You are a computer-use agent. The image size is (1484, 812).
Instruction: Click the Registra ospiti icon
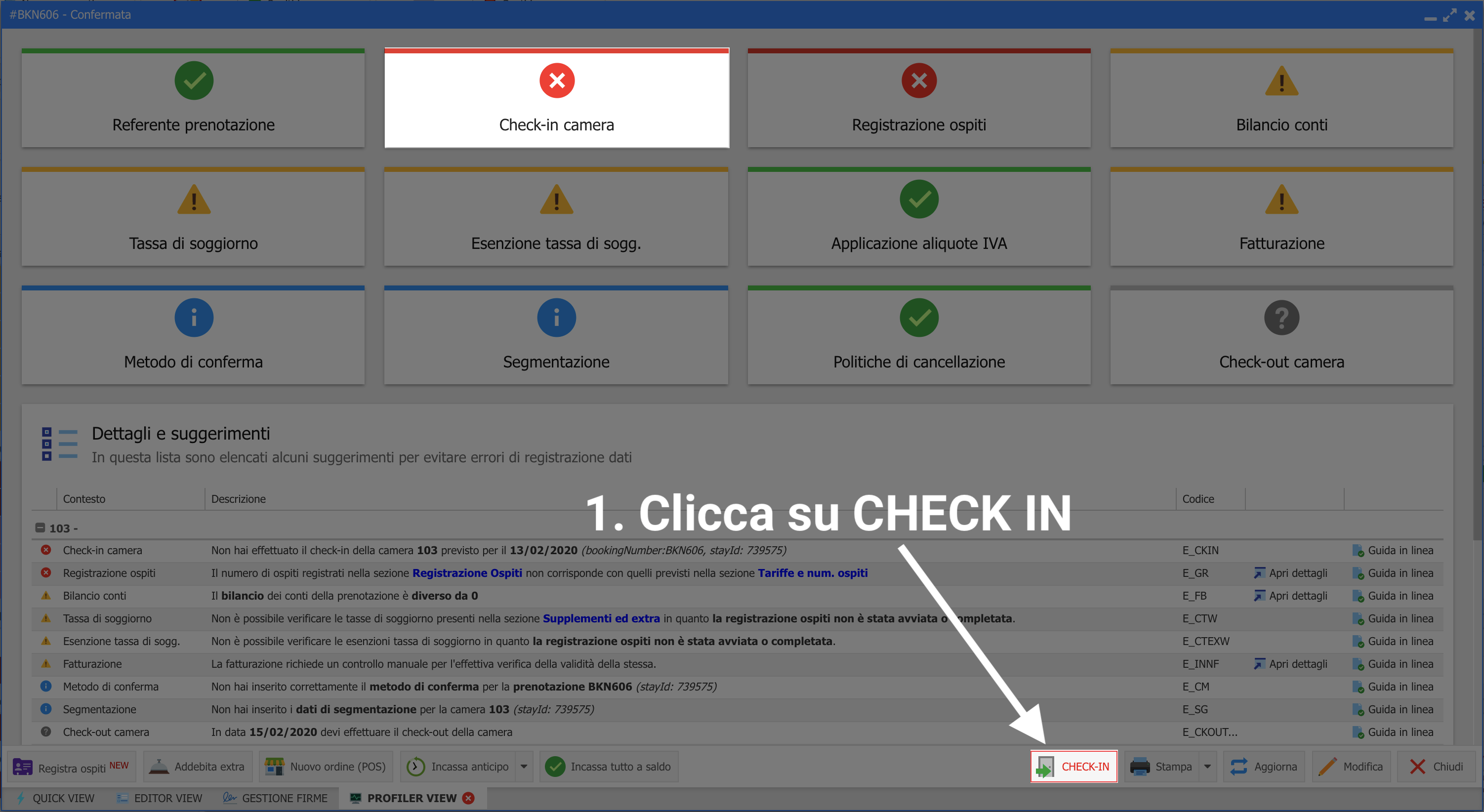23,767
